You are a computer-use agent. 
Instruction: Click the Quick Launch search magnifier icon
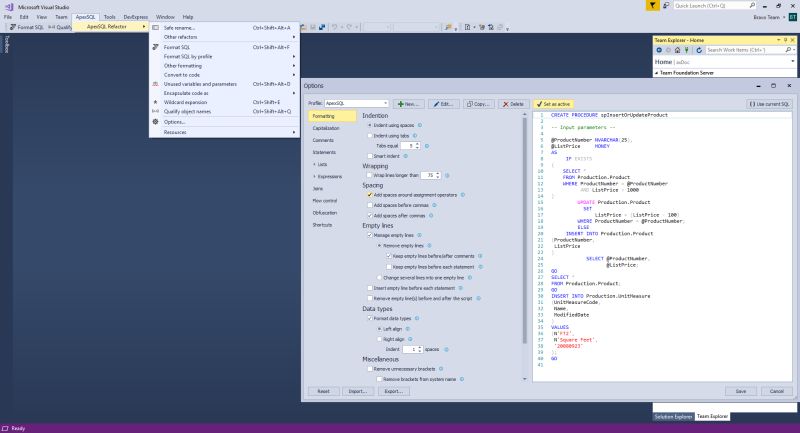coord(752,6)
